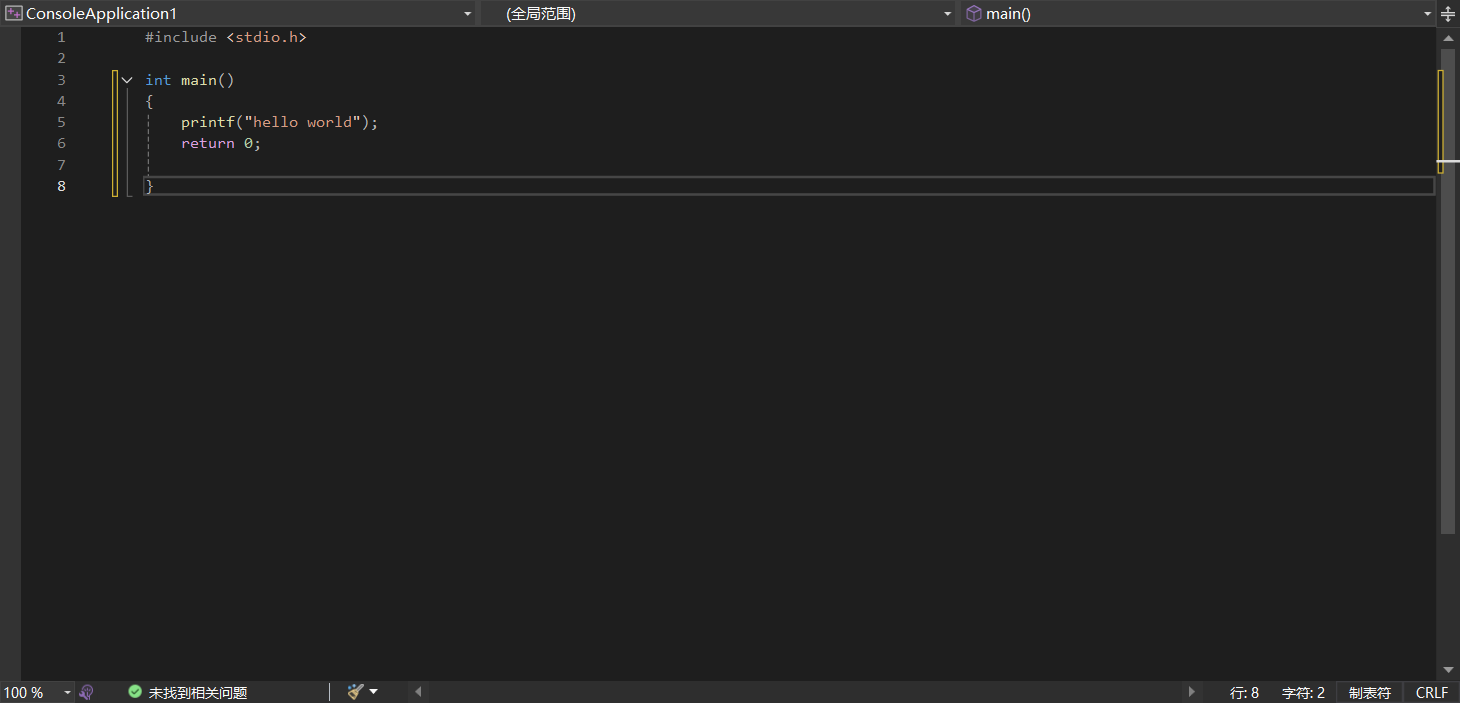
Task: Click the horizontal scrollbar left arrow
Action: click(x=418, y=692)
